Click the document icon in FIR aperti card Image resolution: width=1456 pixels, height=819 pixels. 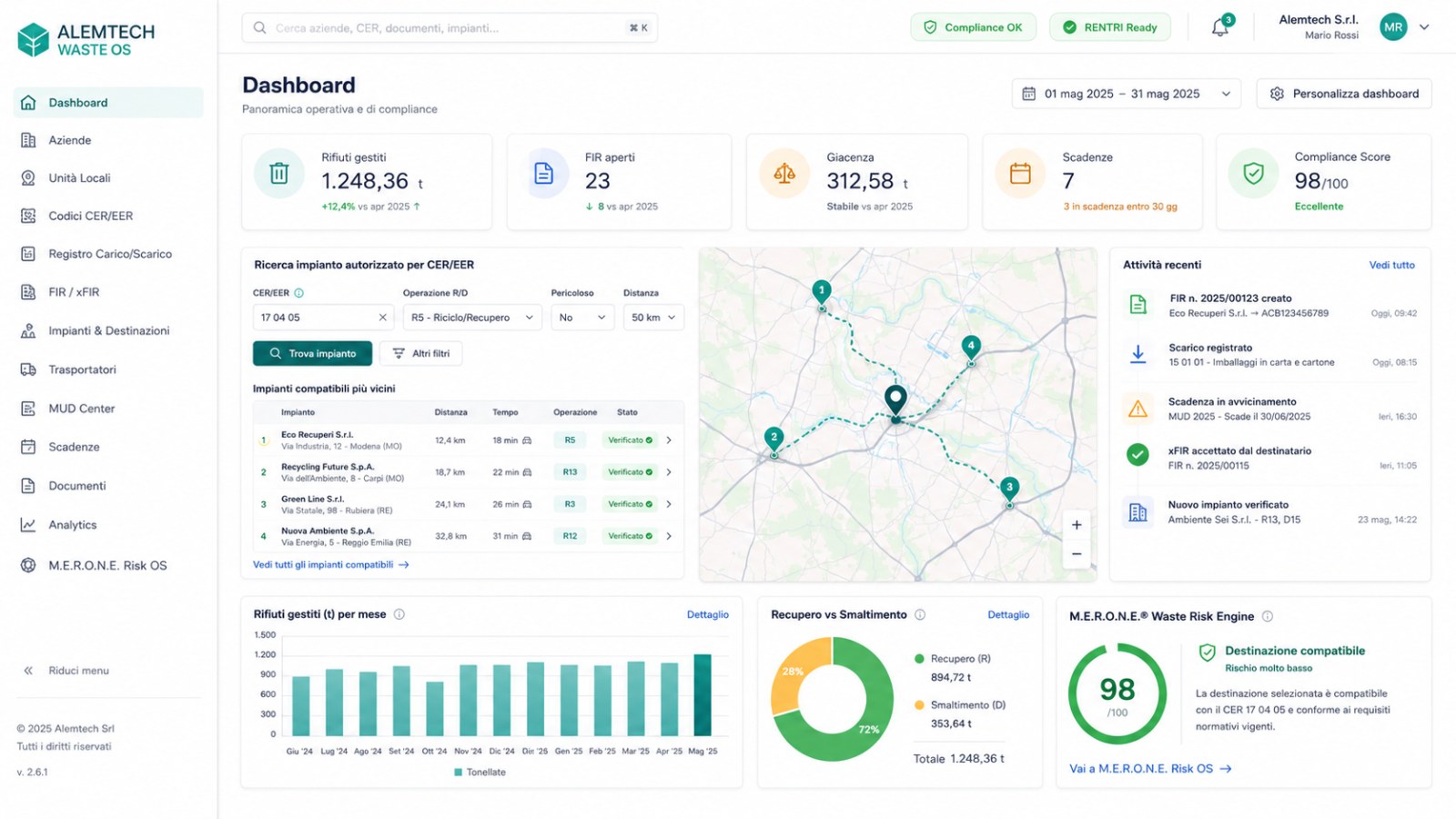click(543, 173)
